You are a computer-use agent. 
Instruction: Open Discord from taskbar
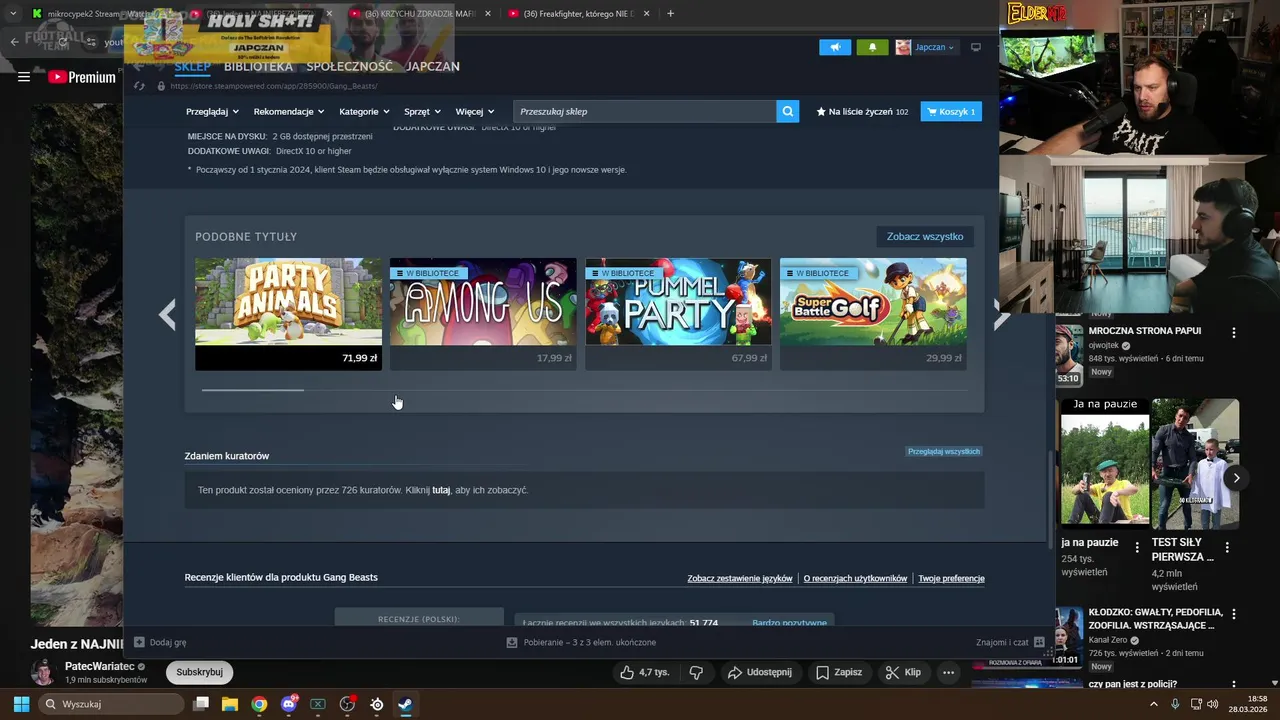point(289,704)
